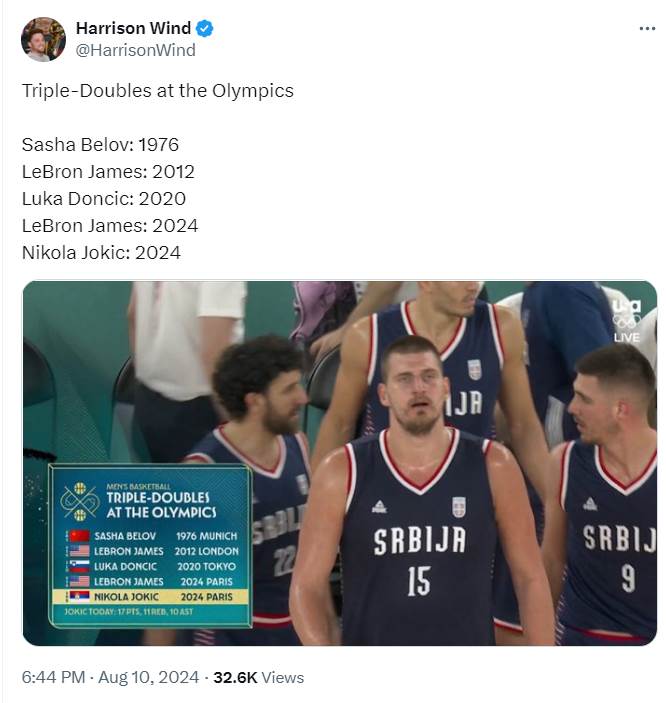Open the @HarrisonWind handle link
Image resolution: width=666 pixels, height=703 pixels.
(x=135, y=50)
